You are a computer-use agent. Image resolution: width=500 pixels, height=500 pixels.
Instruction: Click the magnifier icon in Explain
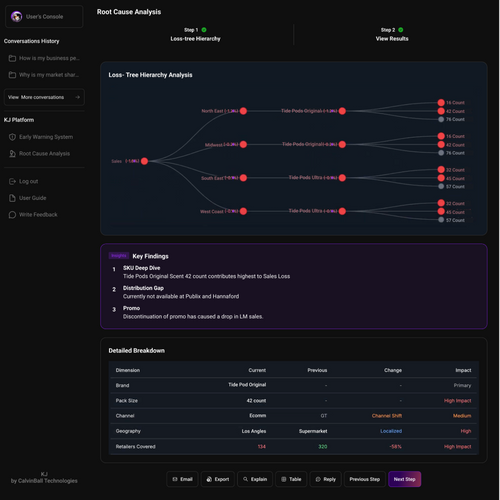245,479
